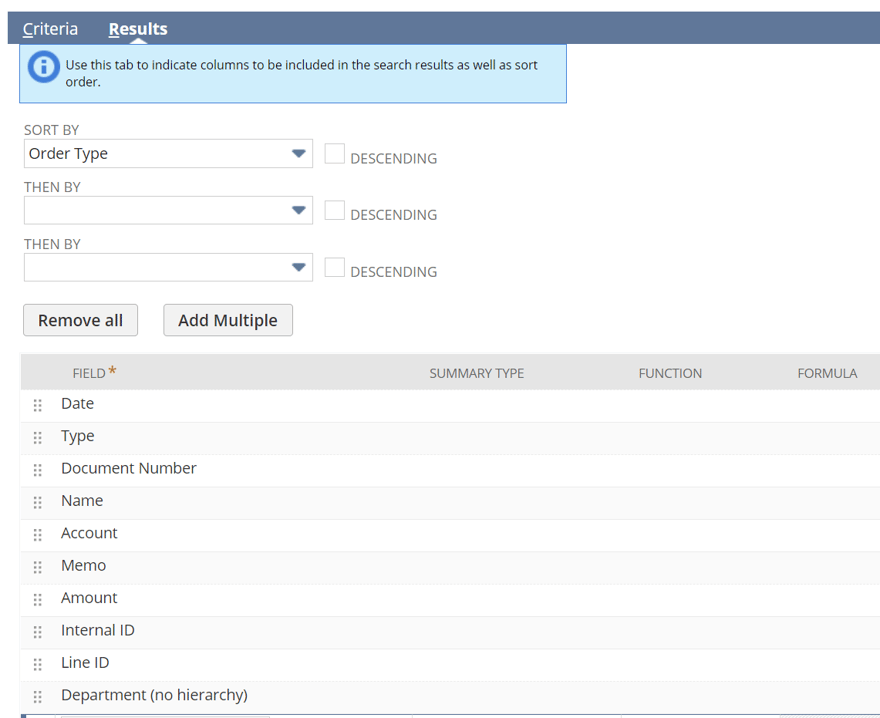Click the drag handle beside Internal ID
Viewport: 880px width, 718px height.
tap(37, 631)
